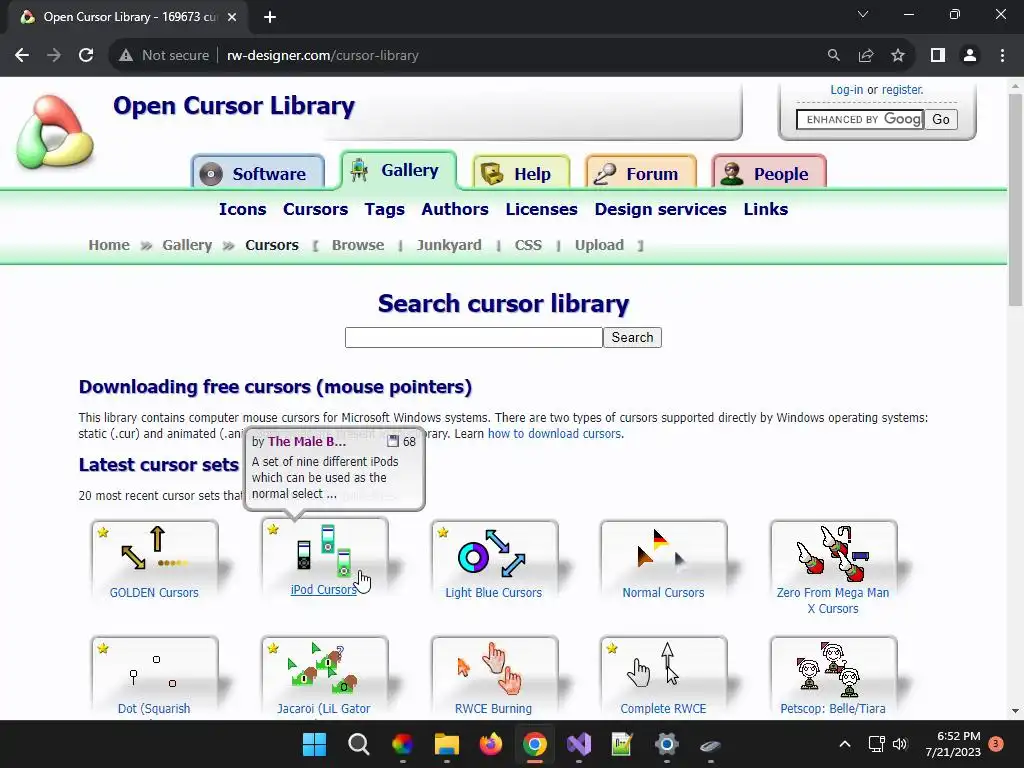The width and height of the screenshot is (1024, 768).
Task: Open Visual Studio from the taskbar
Action: 579,744
